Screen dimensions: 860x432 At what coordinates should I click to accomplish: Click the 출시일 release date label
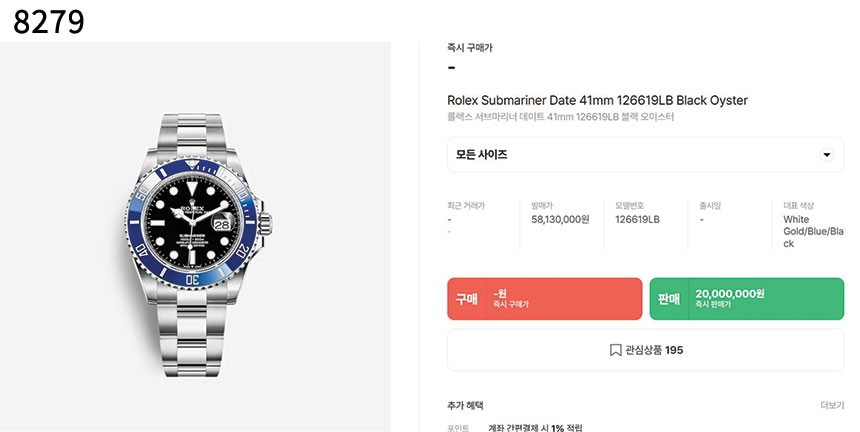[x=710, y=206]
